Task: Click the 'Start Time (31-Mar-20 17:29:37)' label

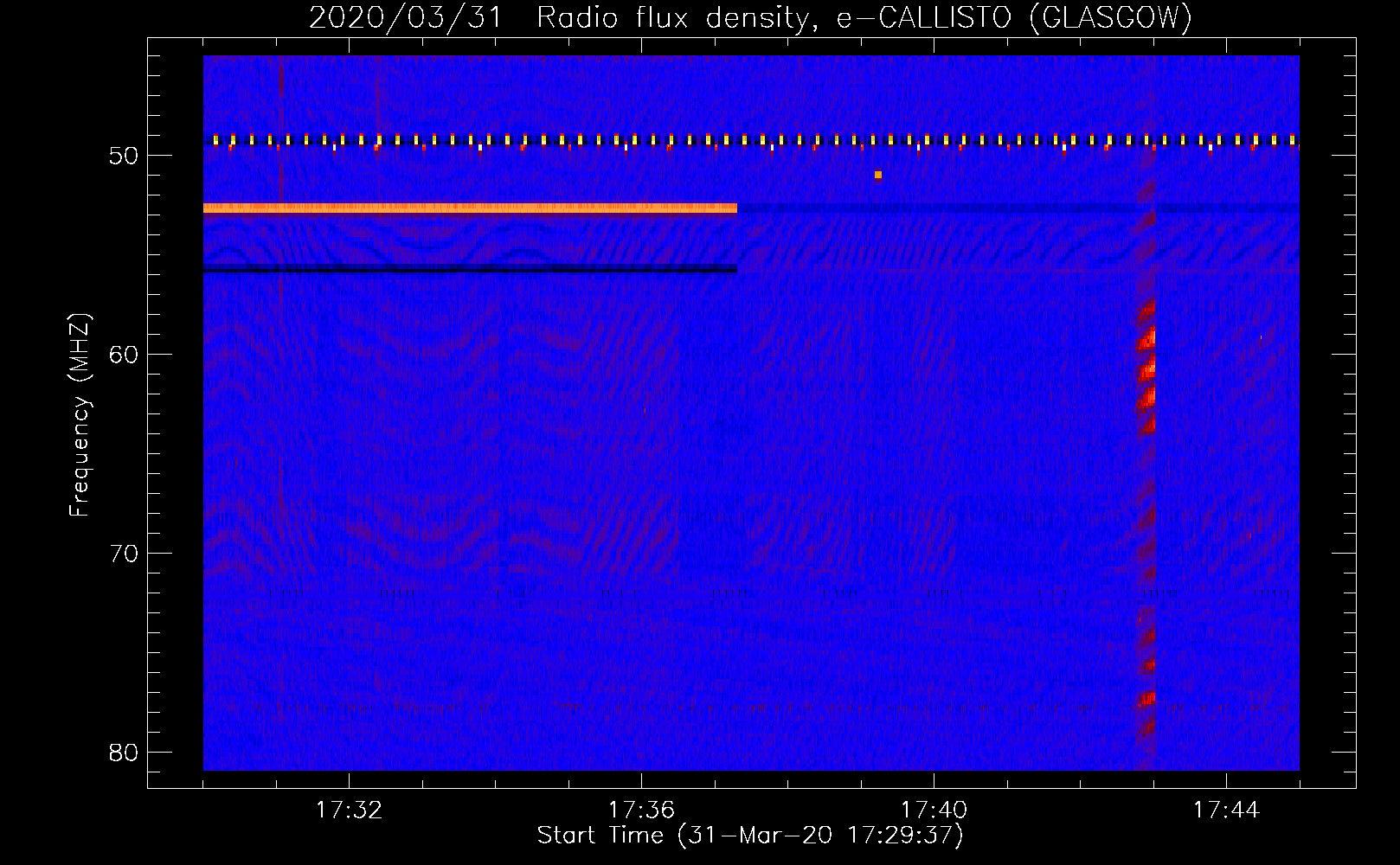Action: pyautogui.click(x=750, y=836)
